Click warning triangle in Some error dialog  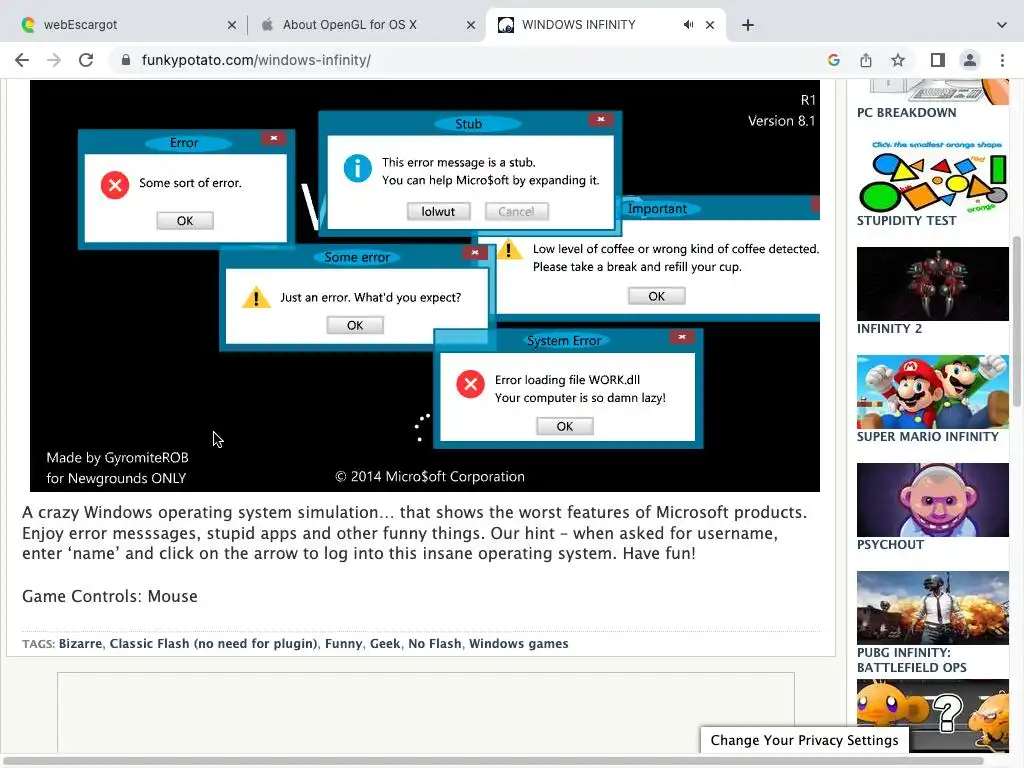pyautogui.click(x=256, y=297)
